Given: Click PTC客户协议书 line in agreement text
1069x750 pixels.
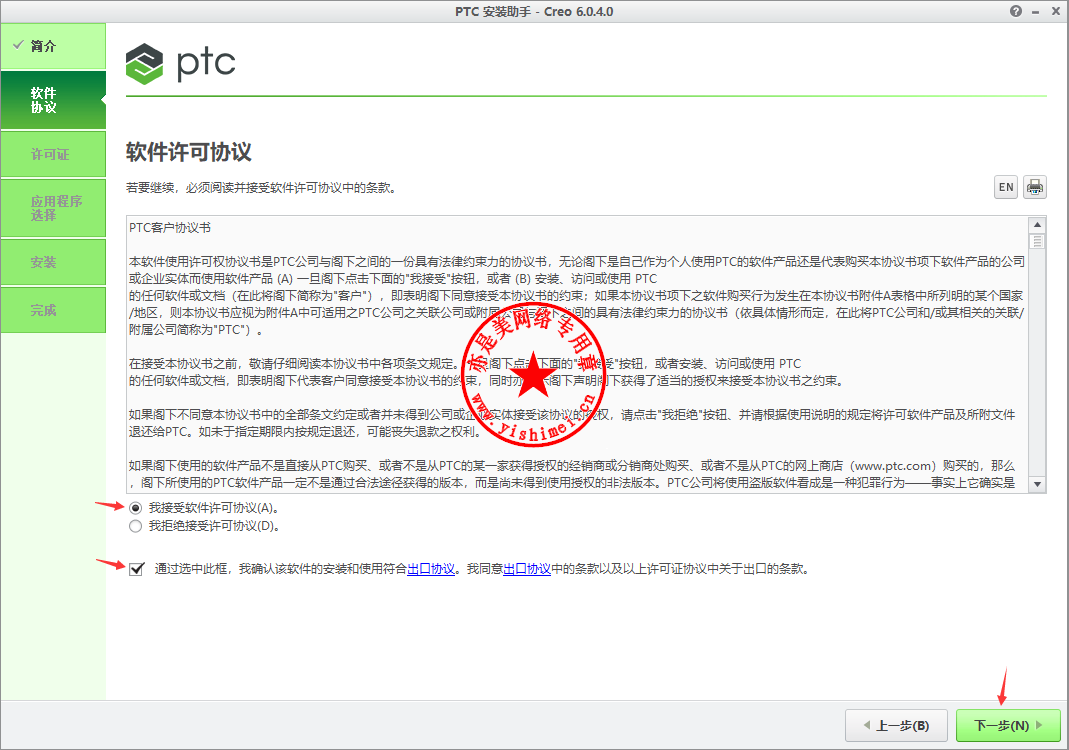Looking at the screenshot, I should (x=170, y=228).
